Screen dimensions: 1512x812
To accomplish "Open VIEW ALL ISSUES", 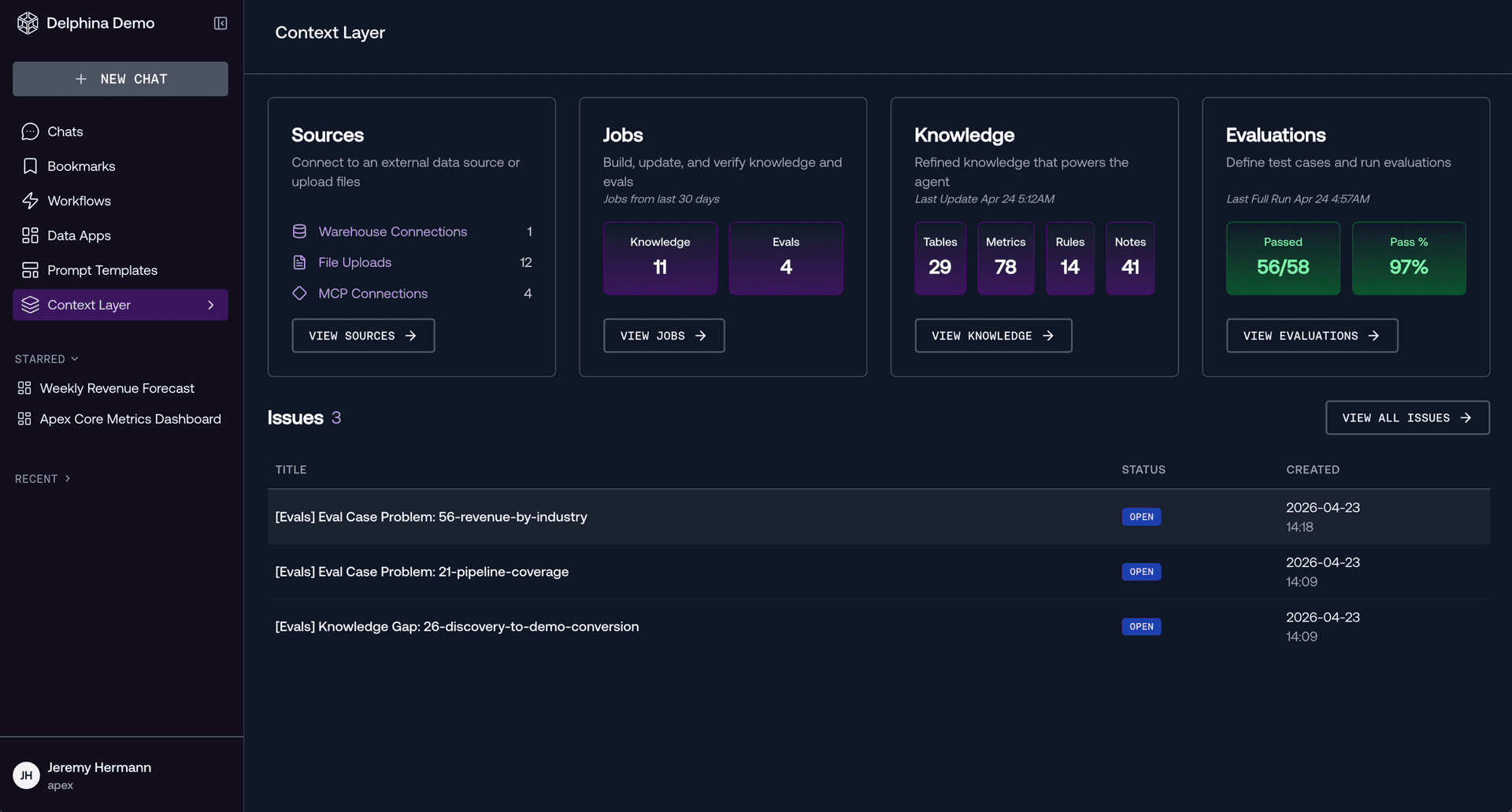I will 1406,417.
